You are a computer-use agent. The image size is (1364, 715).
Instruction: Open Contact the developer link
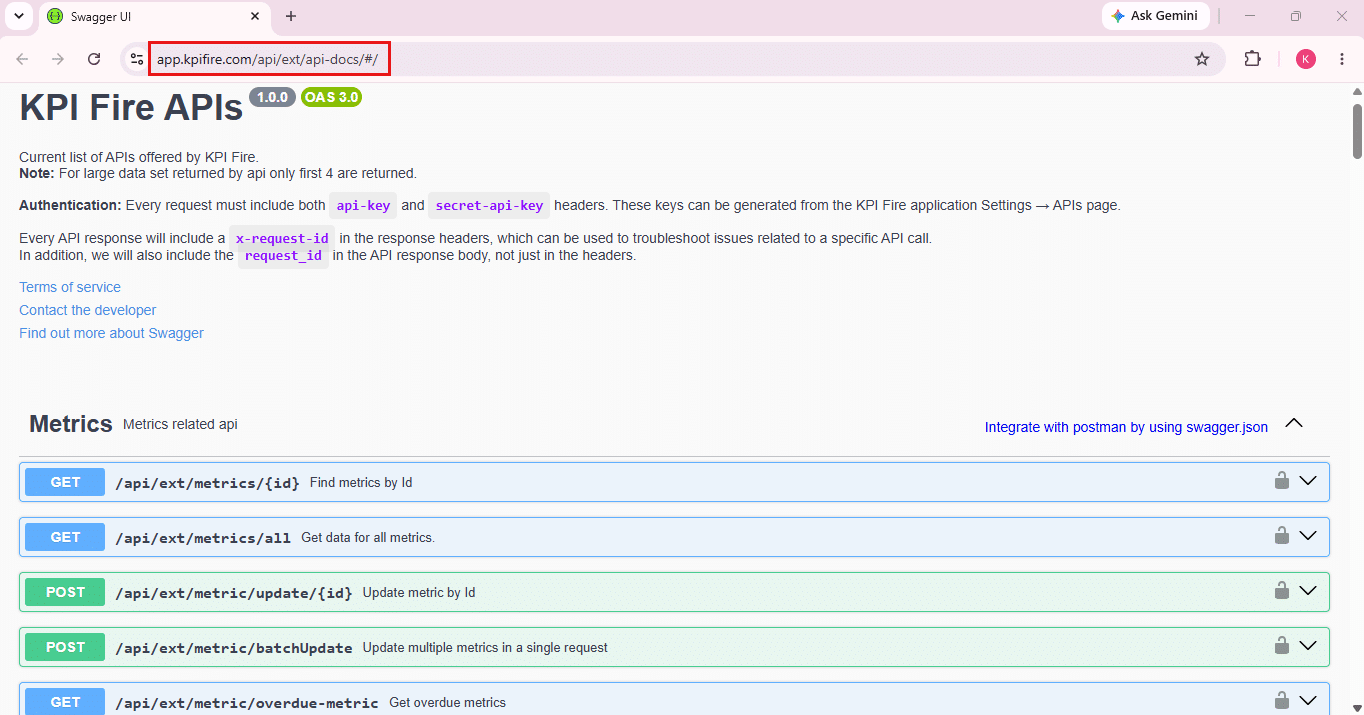tap(88, 310)
